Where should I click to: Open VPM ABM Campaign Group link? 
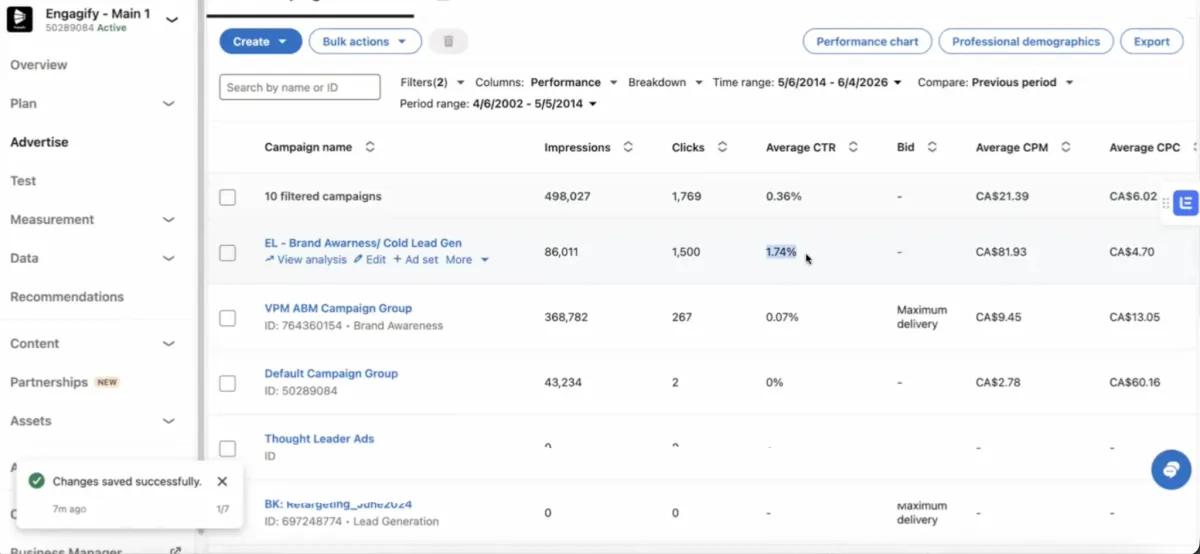[x=338, y=308]
